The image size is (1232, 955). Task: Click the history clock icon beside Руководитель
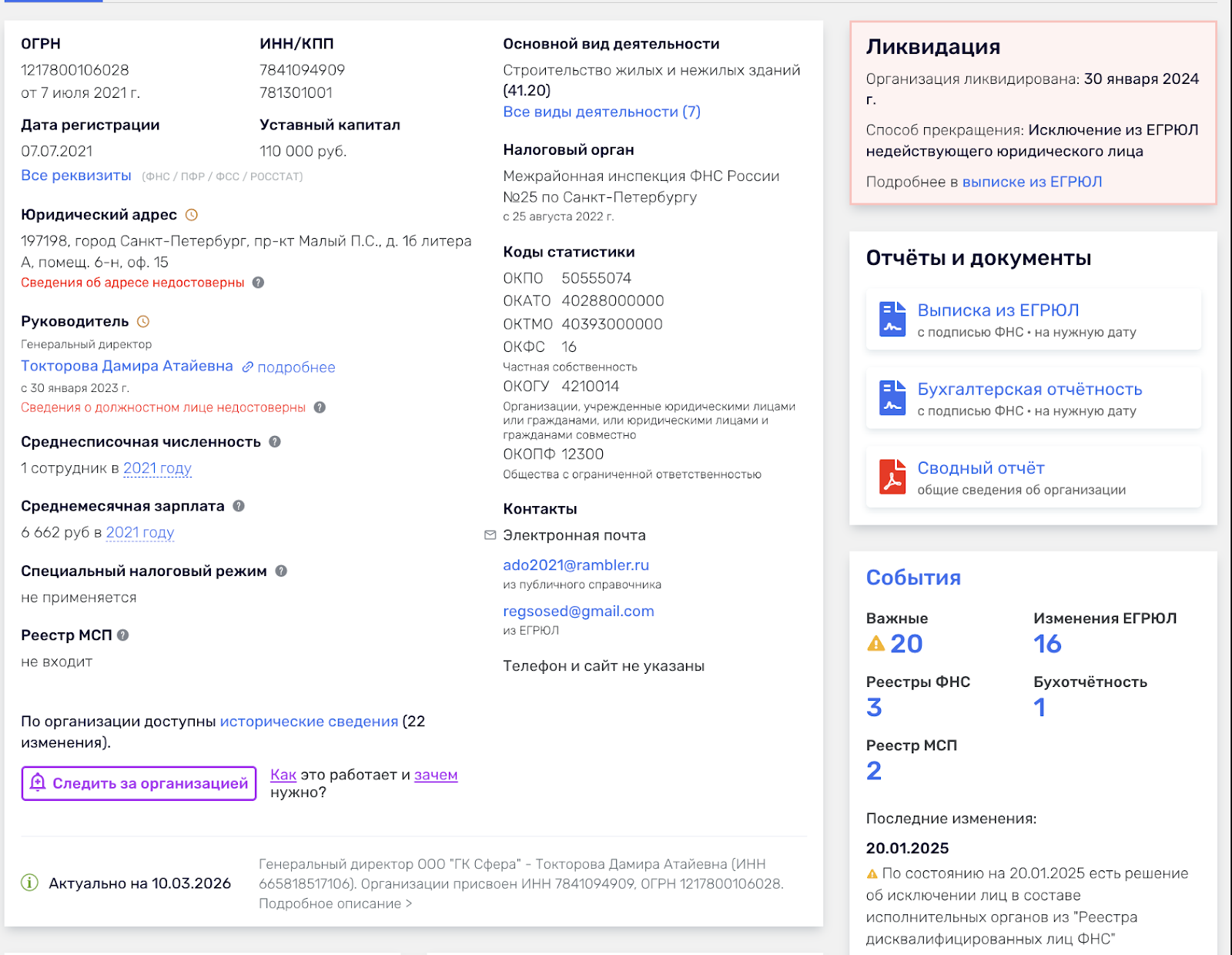tap(143, 322)
